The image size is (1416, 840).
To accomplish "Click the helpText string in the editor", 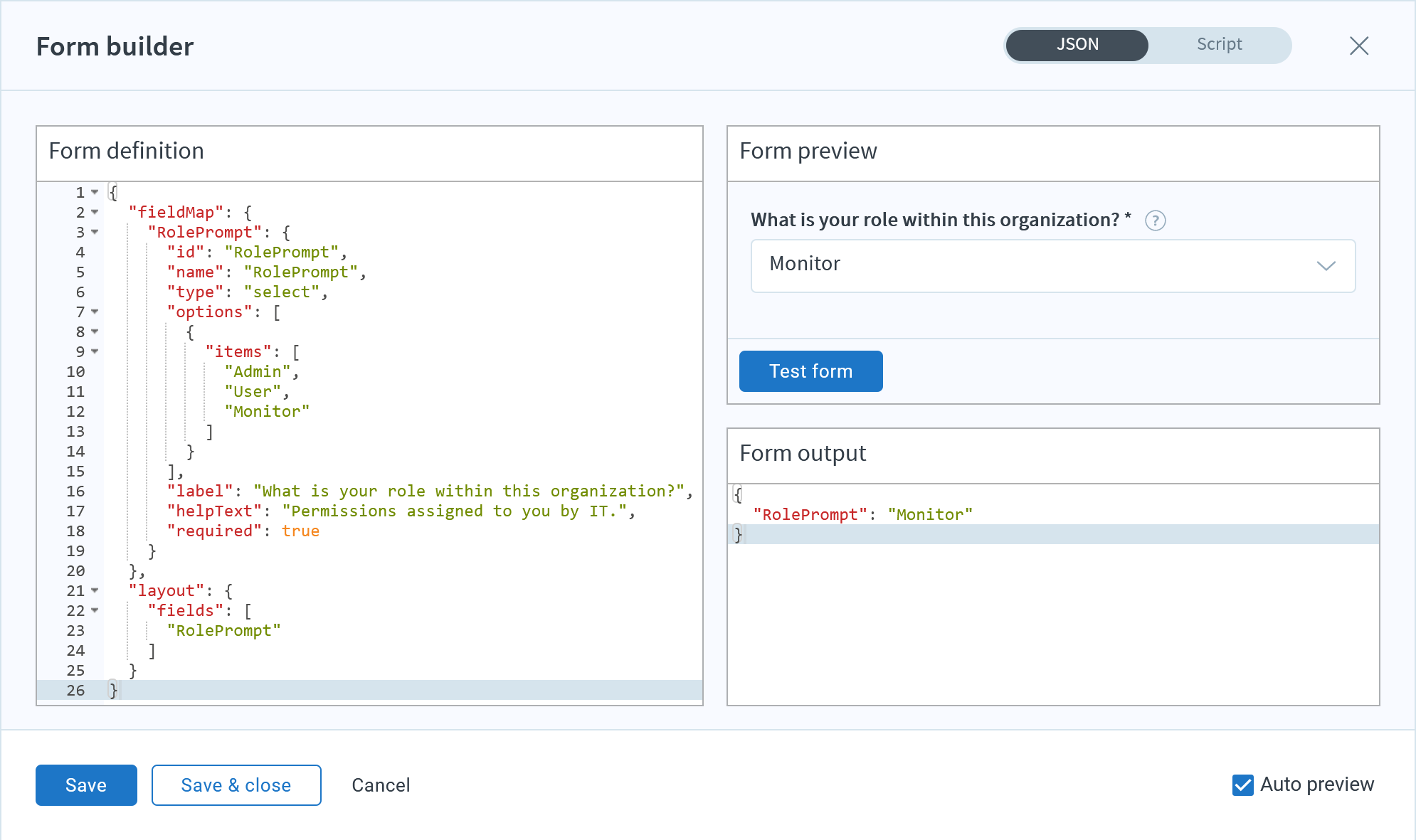I will [x=455, y=511].
